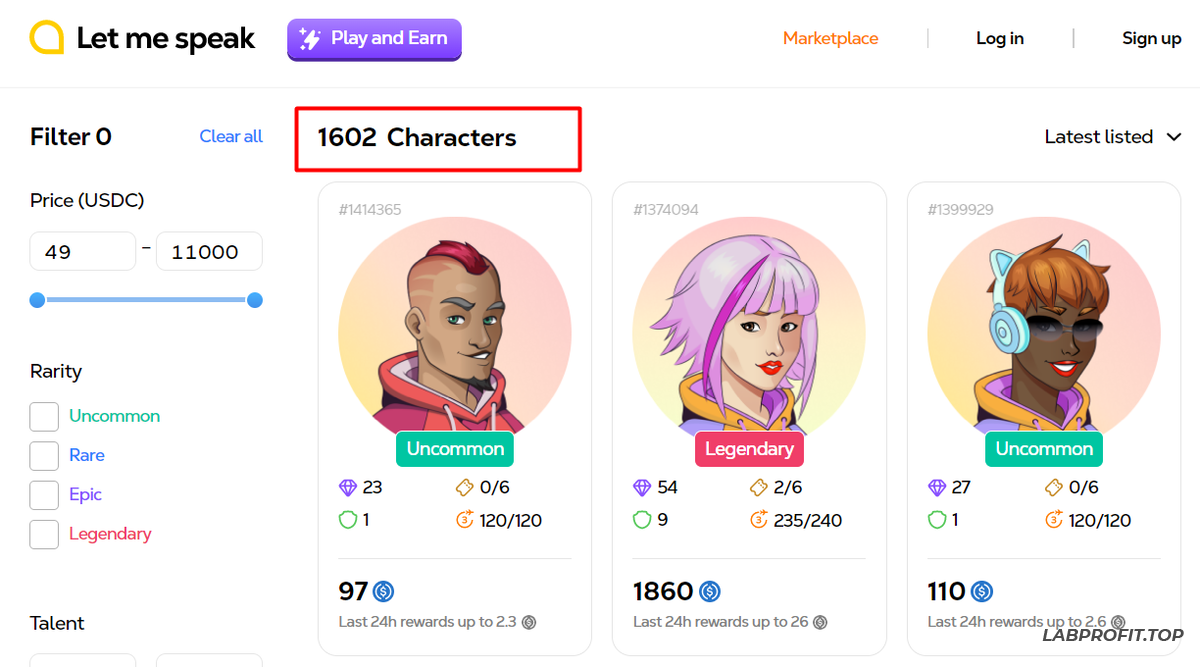Image resolution: width=1200 pixels, height=667 pixels.
Task: Click the right handle of the price slider
Action: [x=255, y=300]
